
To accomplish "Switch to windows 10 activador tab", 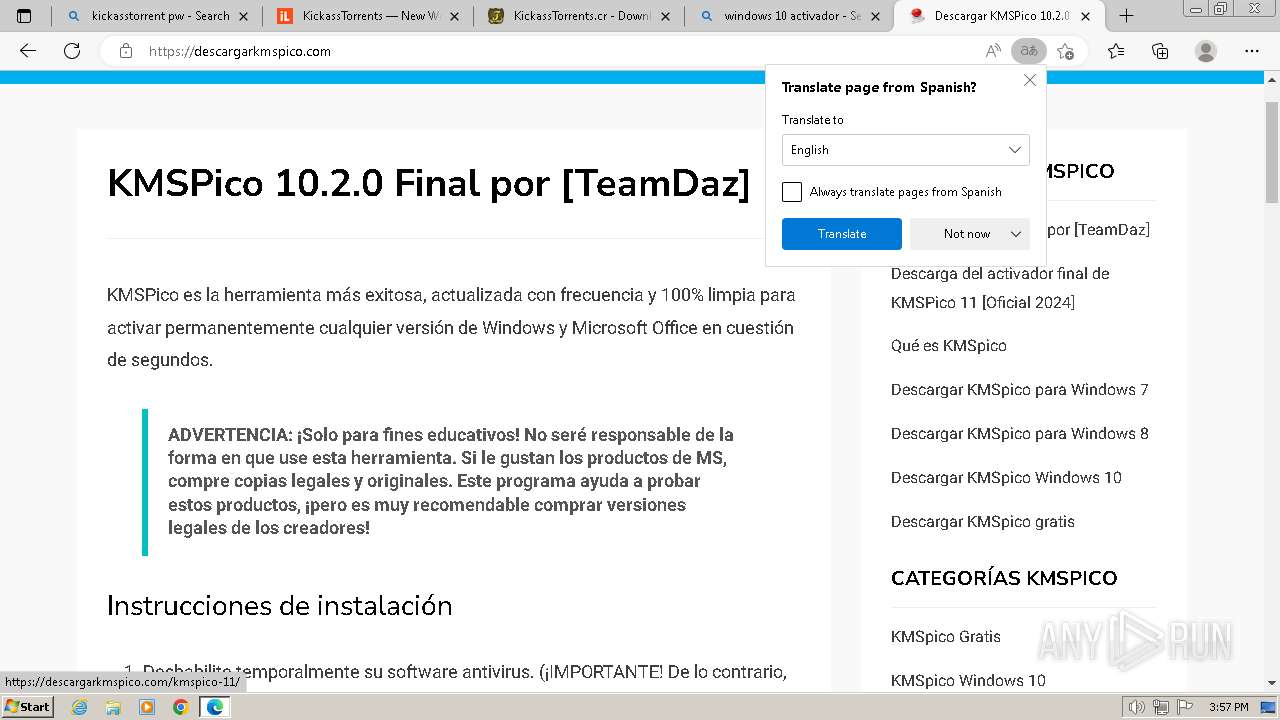I will tap(790, 16).
